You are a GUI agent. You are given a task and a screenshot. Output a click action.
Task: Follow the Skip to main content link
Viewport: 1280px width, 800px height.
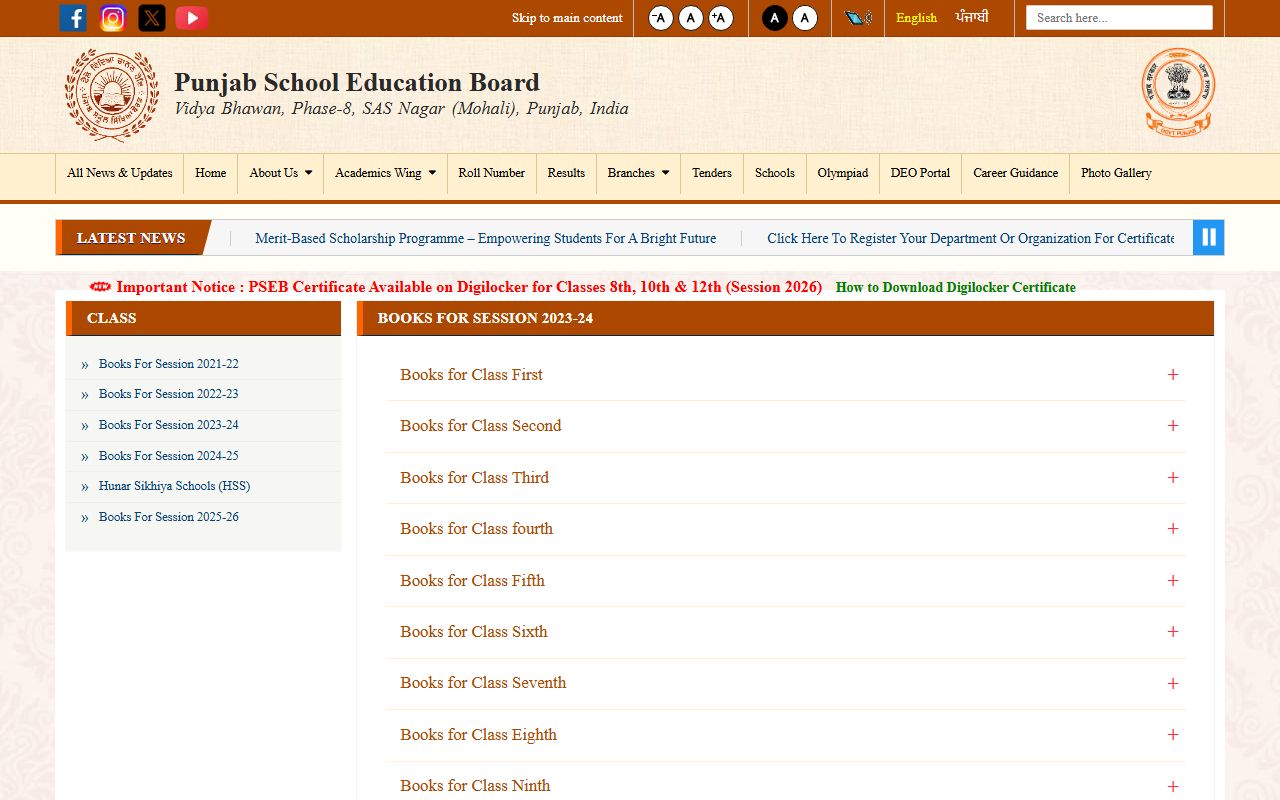567,18
